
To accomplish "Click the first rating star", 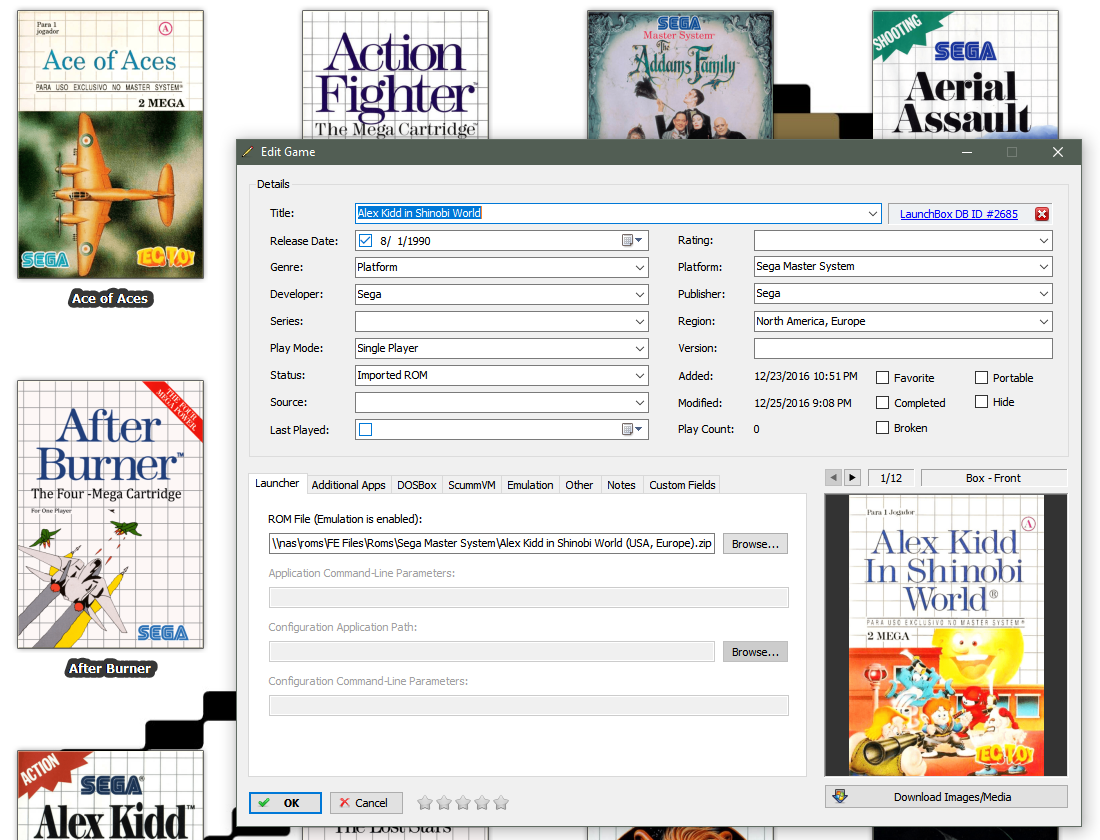I will pyautogui.click(x=425, y=803).
